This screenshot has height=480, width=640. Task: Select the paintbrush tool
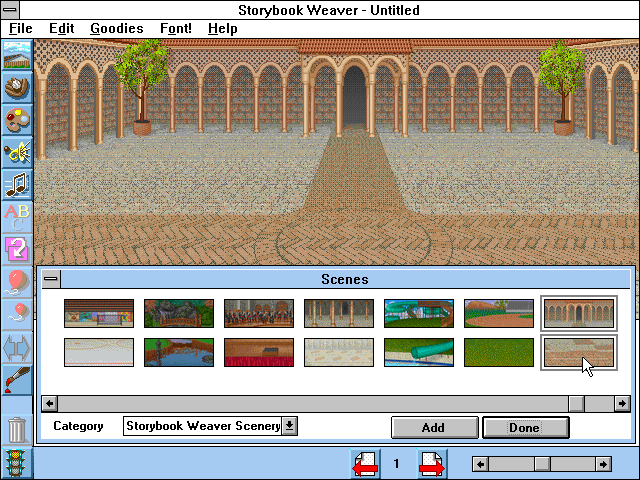(17, 380)
